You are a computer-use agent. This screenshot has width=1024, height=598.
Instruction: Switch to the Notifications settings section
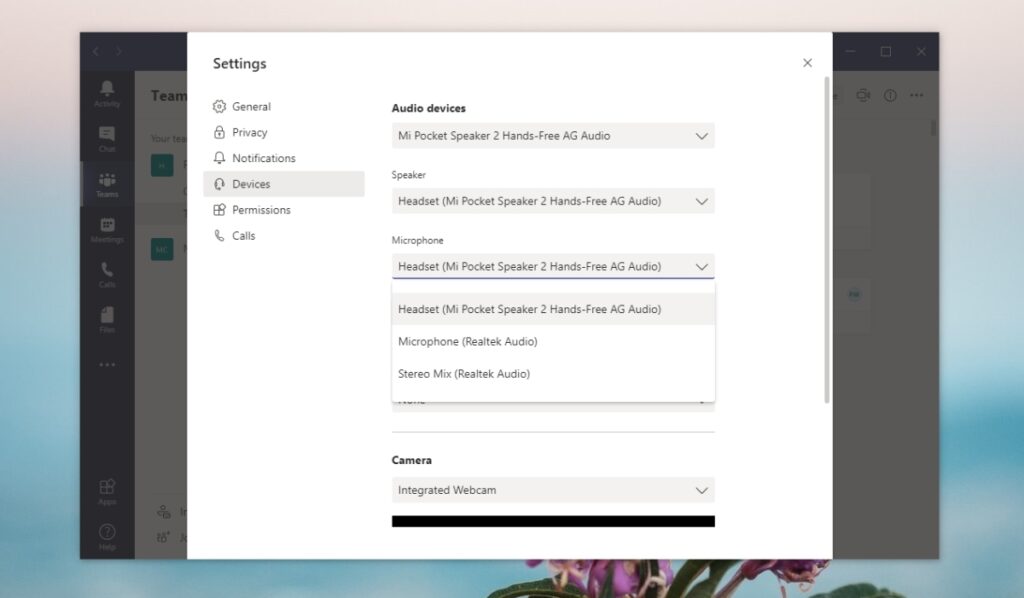(263, 158)
